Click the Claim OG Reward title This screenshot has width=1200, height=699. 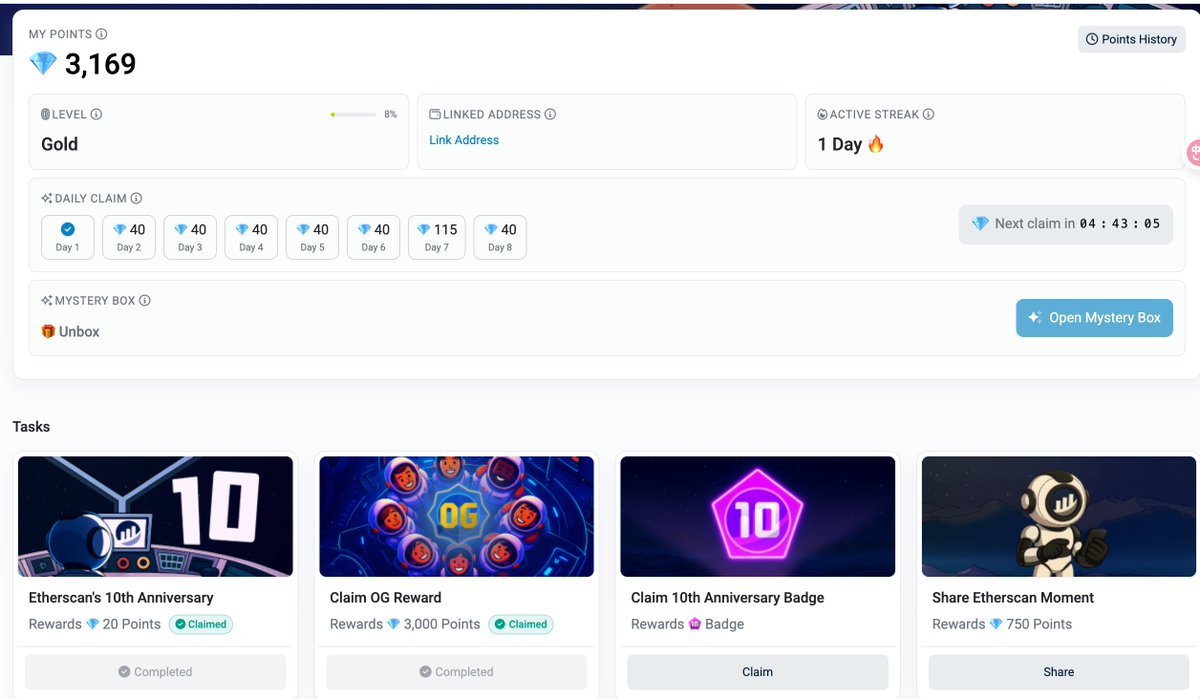click(x=385, y=597)
